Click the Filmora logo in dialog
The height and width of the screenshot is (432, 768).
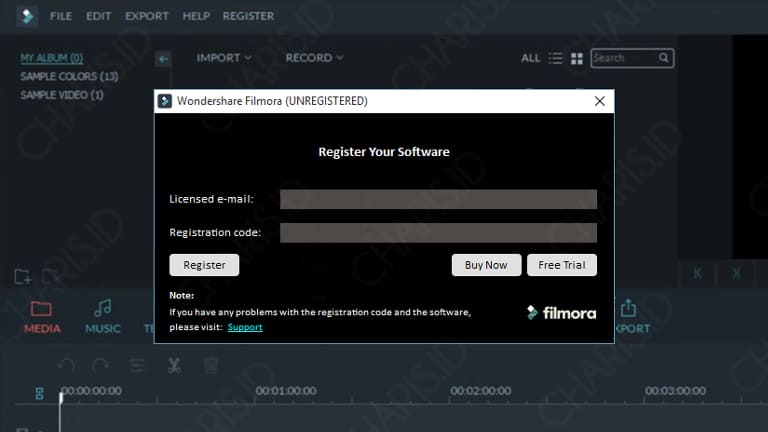(x=561, y=313)
